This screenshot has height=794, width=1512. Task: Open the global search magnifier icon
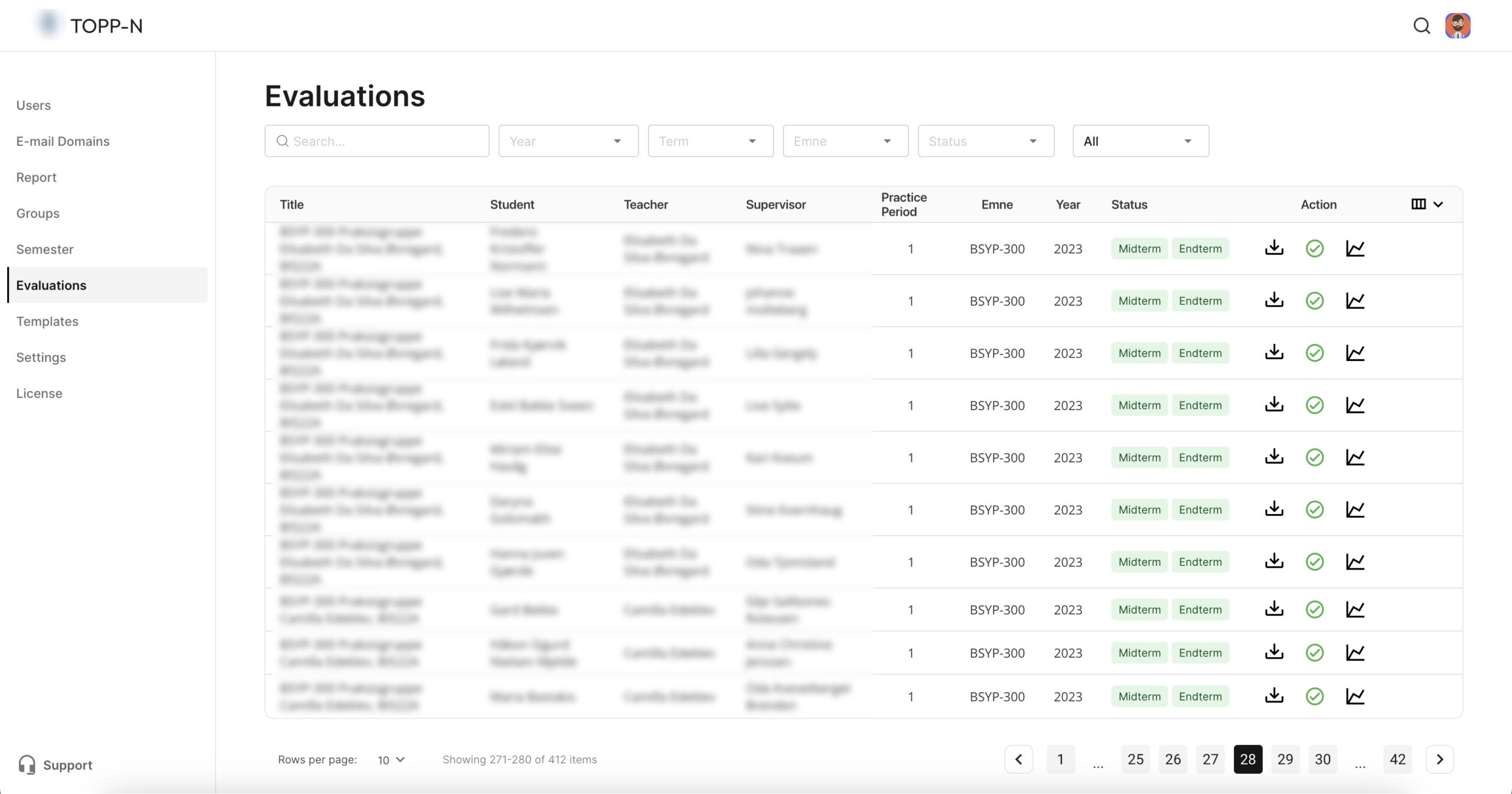coord(1422,25)
